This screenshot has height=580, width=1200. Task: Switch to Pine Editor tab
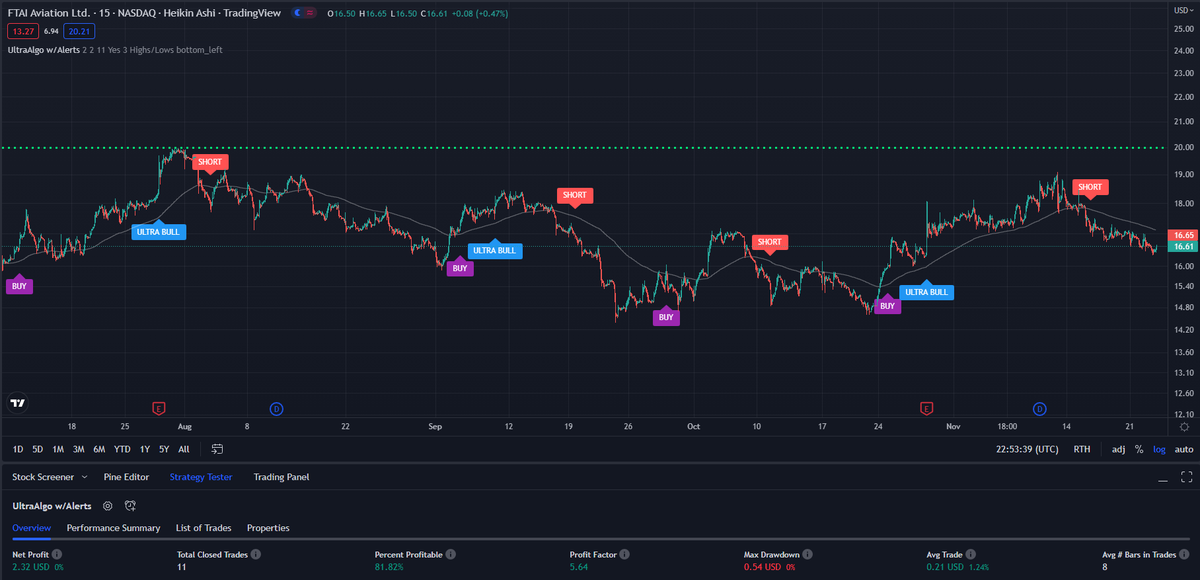[126, 477]
